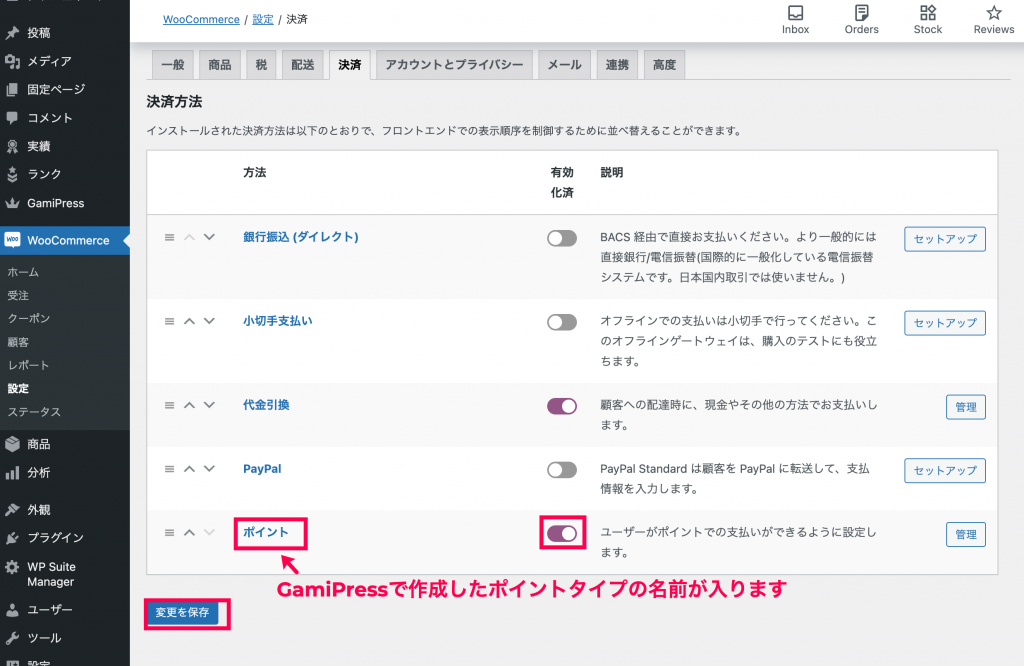Open the Reviews star icon

(993, 13)
